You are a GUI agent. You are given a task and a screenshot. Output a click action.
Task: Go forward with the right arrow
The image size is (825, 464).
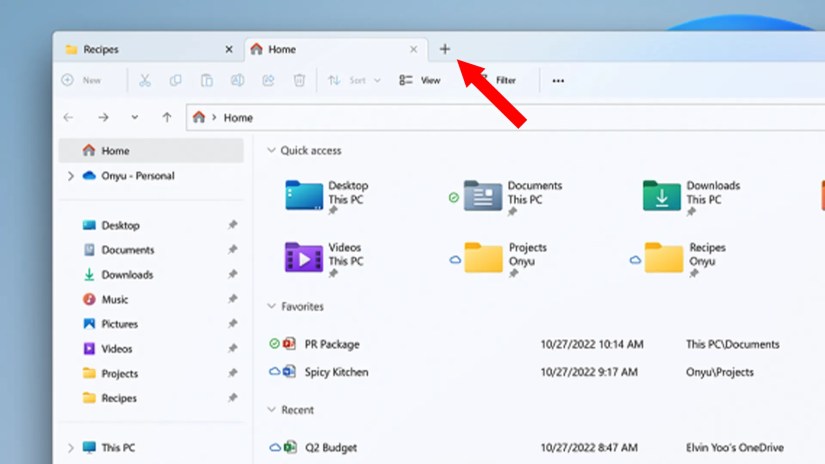click(103, 117)
